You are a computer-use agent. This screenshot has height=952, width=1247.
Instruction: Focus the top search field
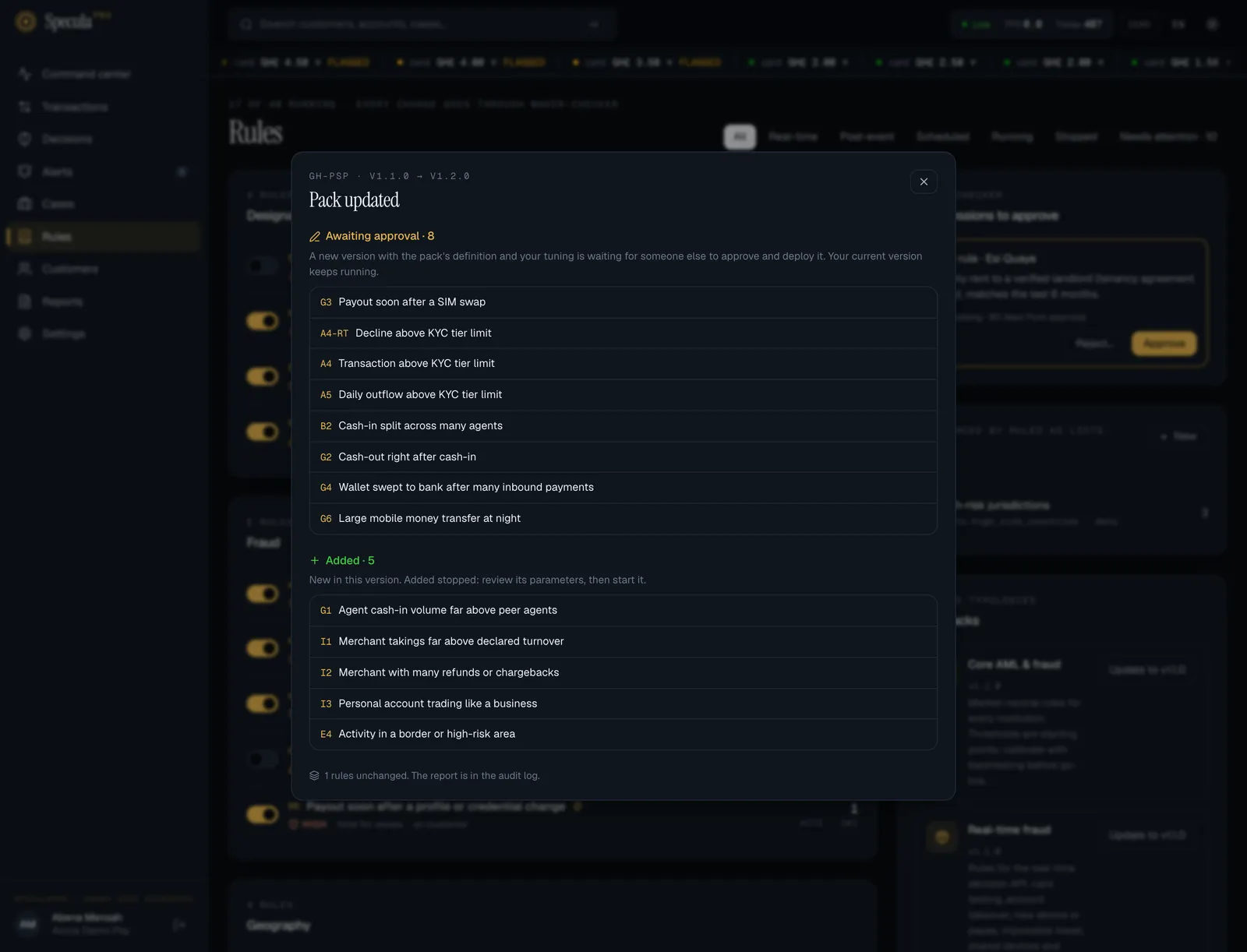click(x=422, y=24)
